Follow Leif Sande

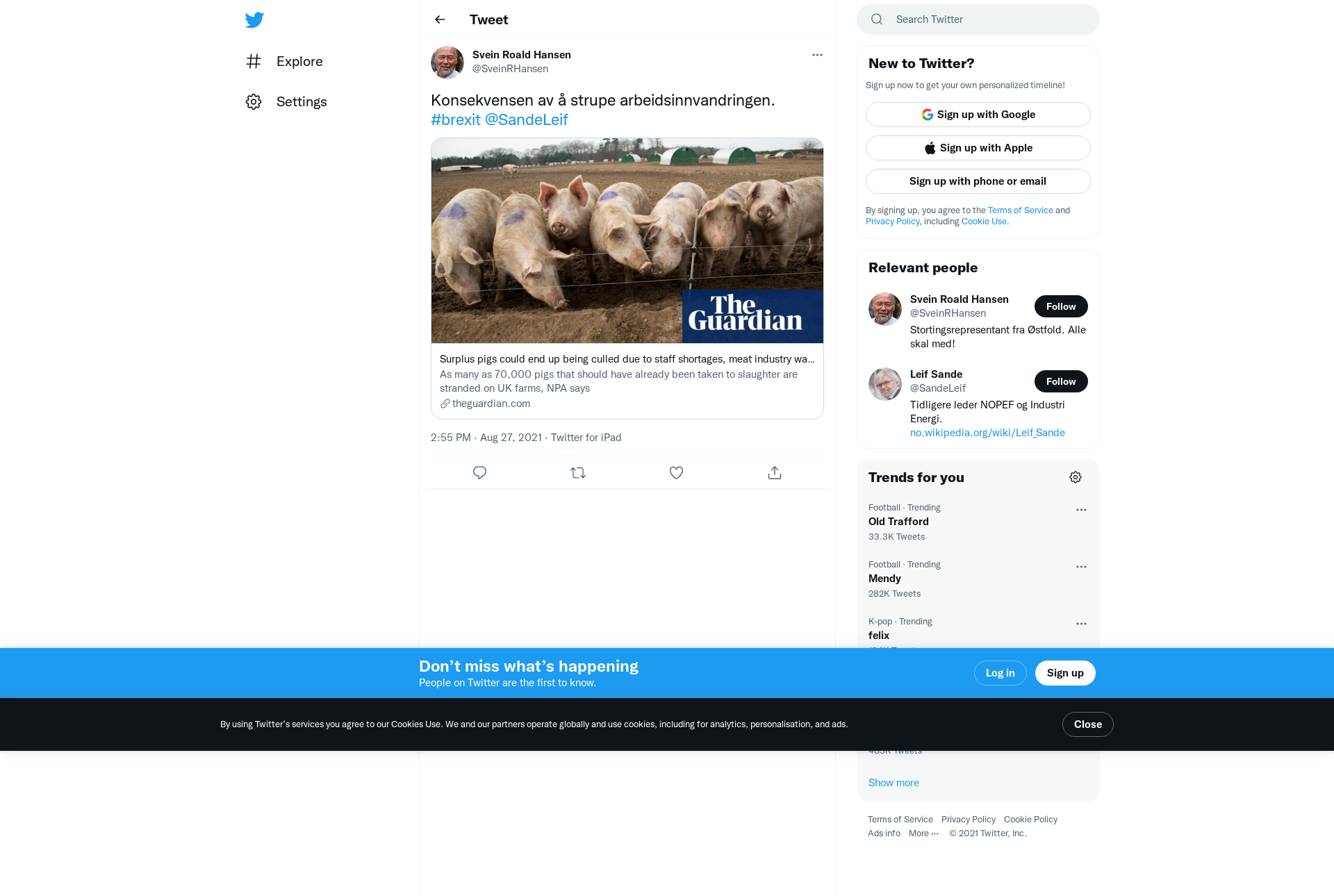click(1061, 381)
